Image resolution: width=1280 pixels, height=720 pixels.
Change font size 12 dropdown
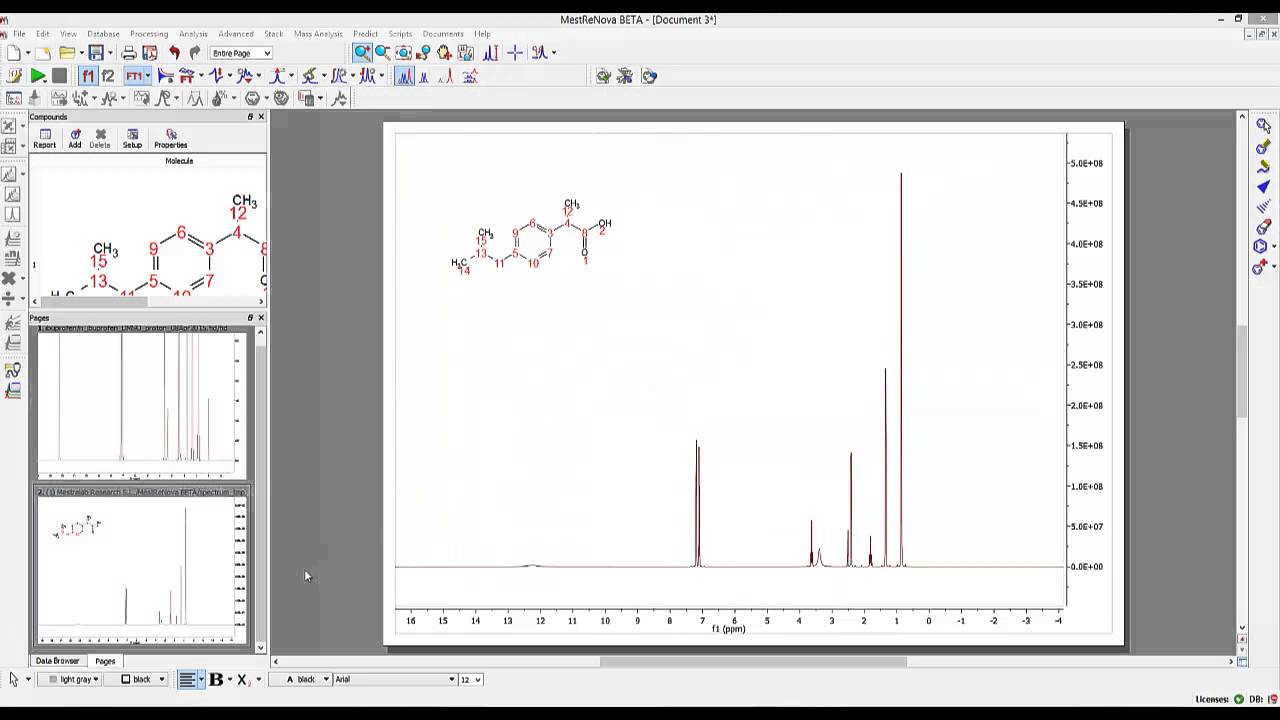470,679
